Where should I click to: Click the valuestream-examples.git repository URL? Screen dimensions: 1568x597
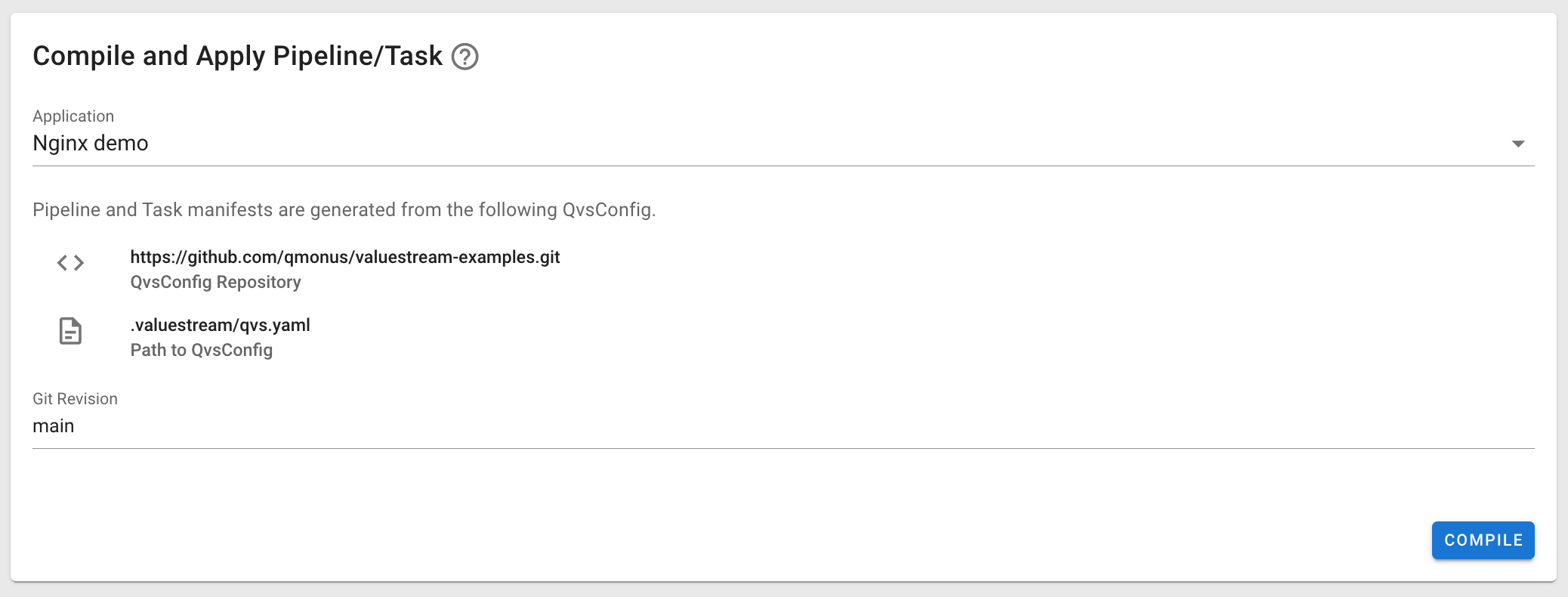tap(345, 257)
